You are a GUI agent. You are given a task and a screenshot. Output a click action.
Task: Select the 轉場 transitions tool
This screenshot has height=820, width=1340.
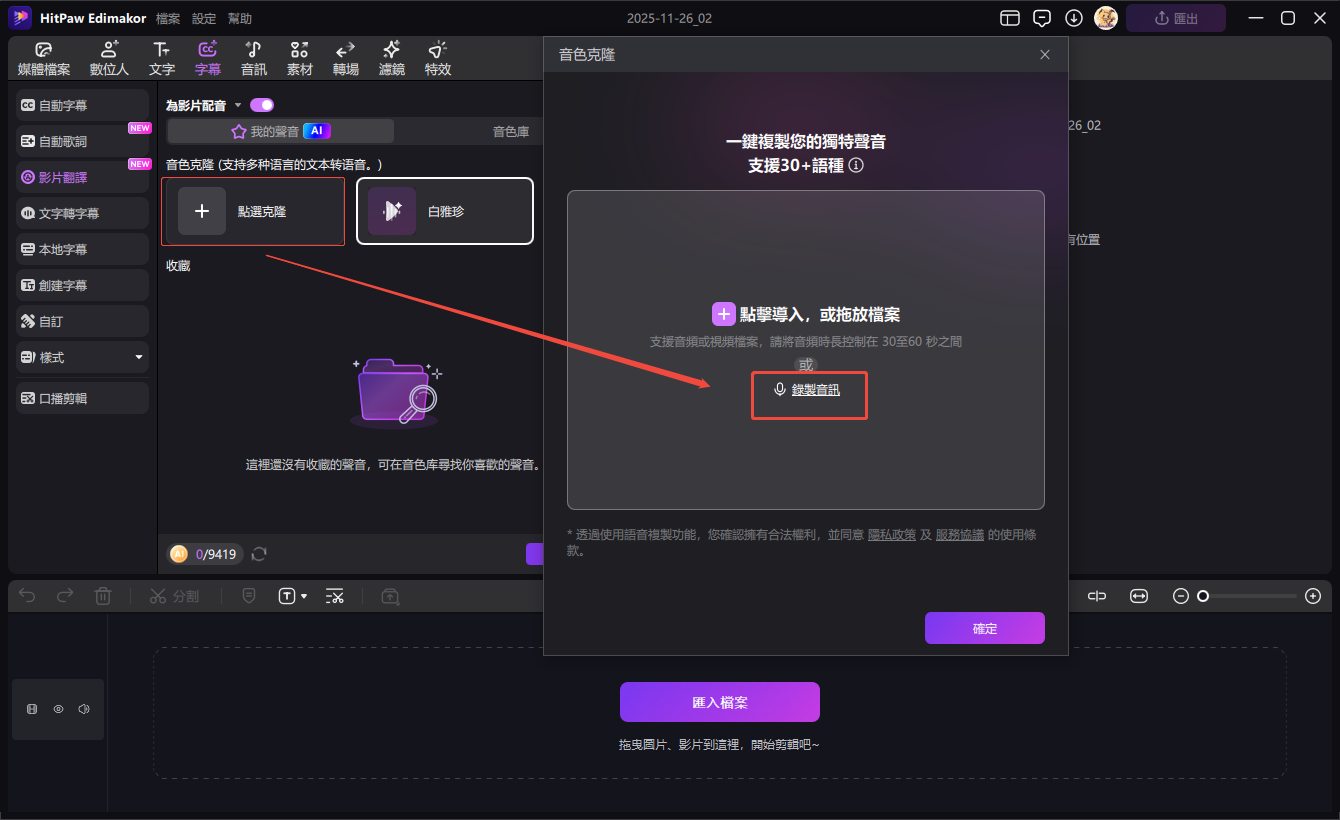point(346,59)
